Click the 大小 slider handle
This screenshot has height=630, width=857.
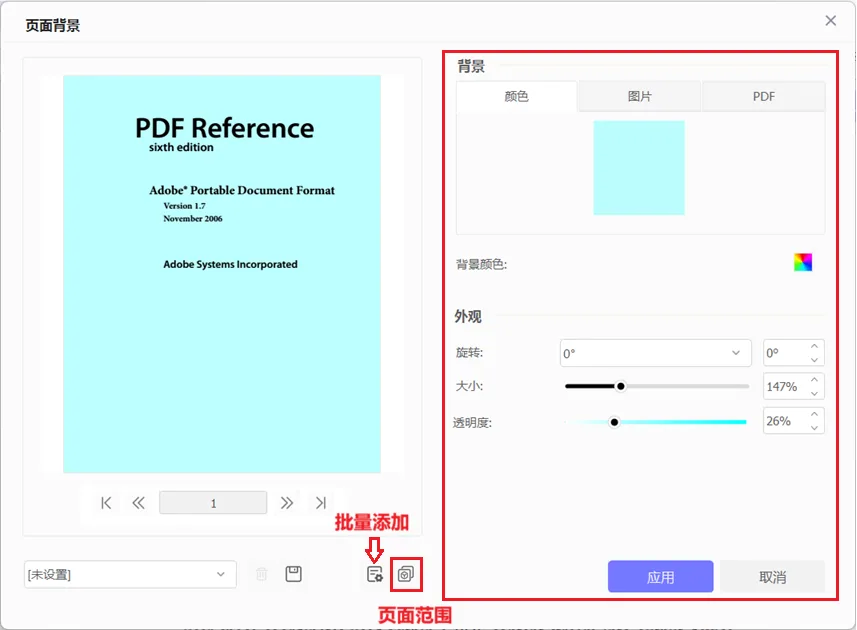point(620,386)
